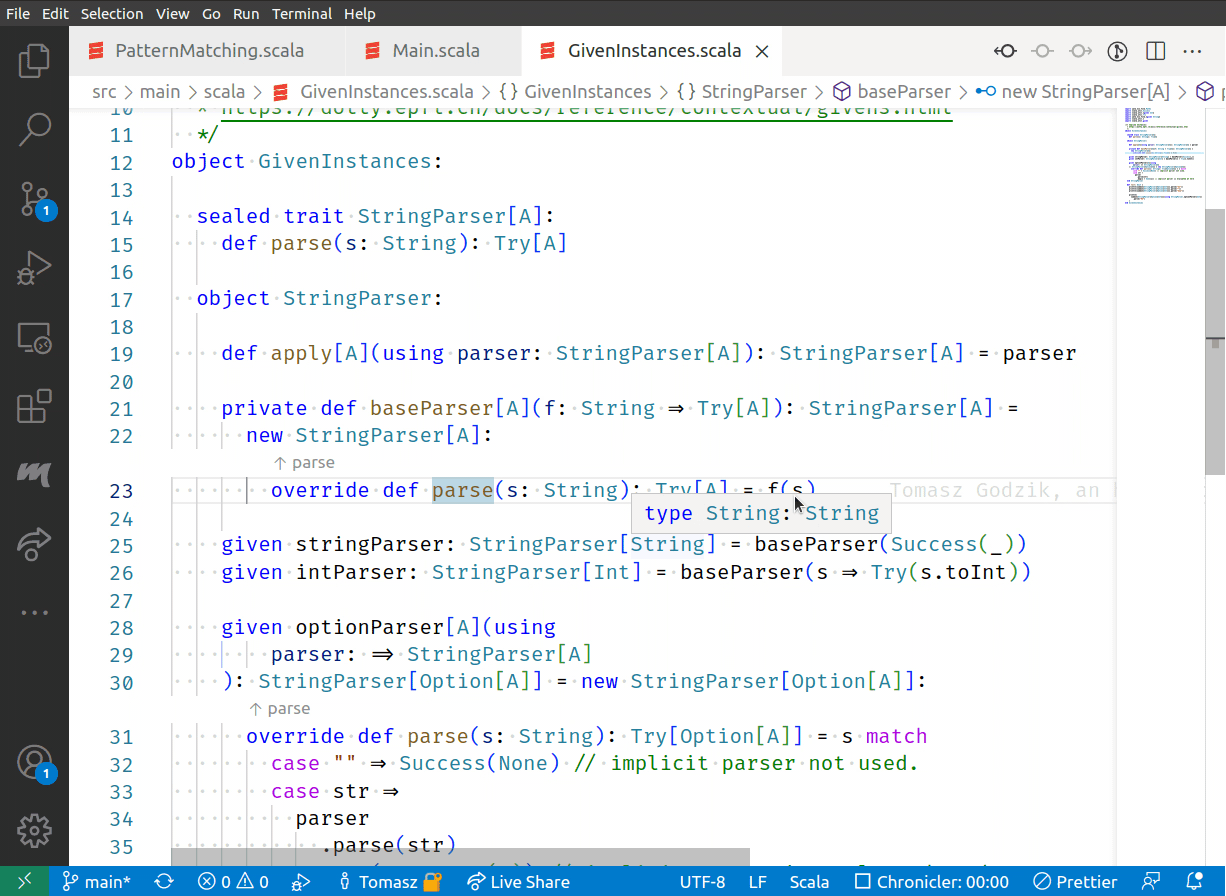Open the Explorer view in activity bar
The height and width of the screenshot is (896, 1226).
[x=34, y=60]
